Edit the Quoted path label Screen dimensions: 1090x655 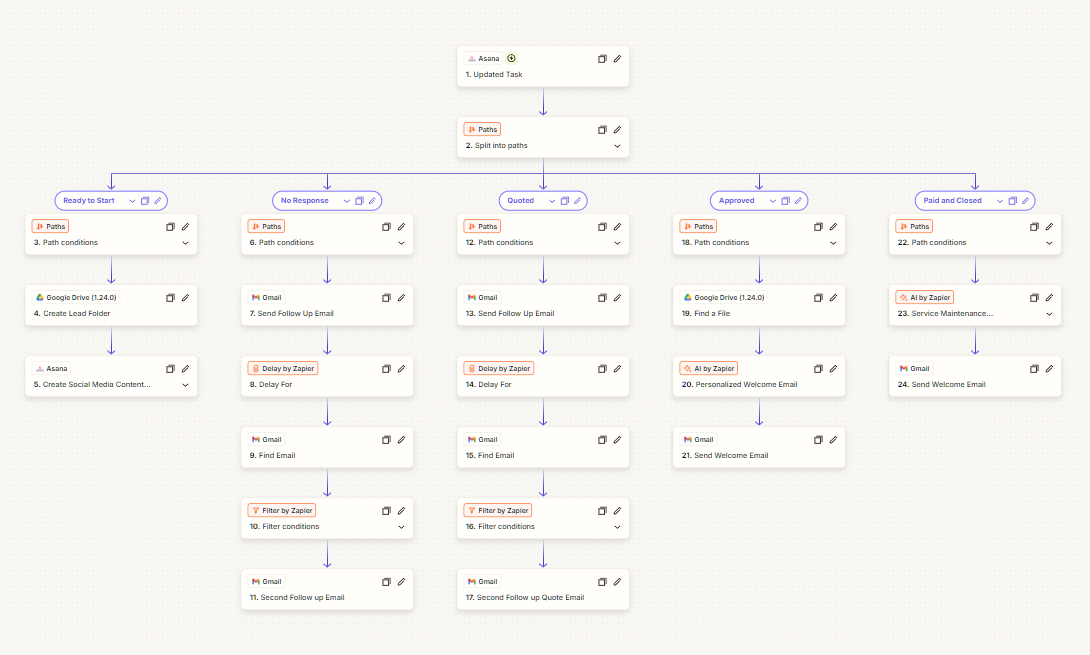pos(578,201)
